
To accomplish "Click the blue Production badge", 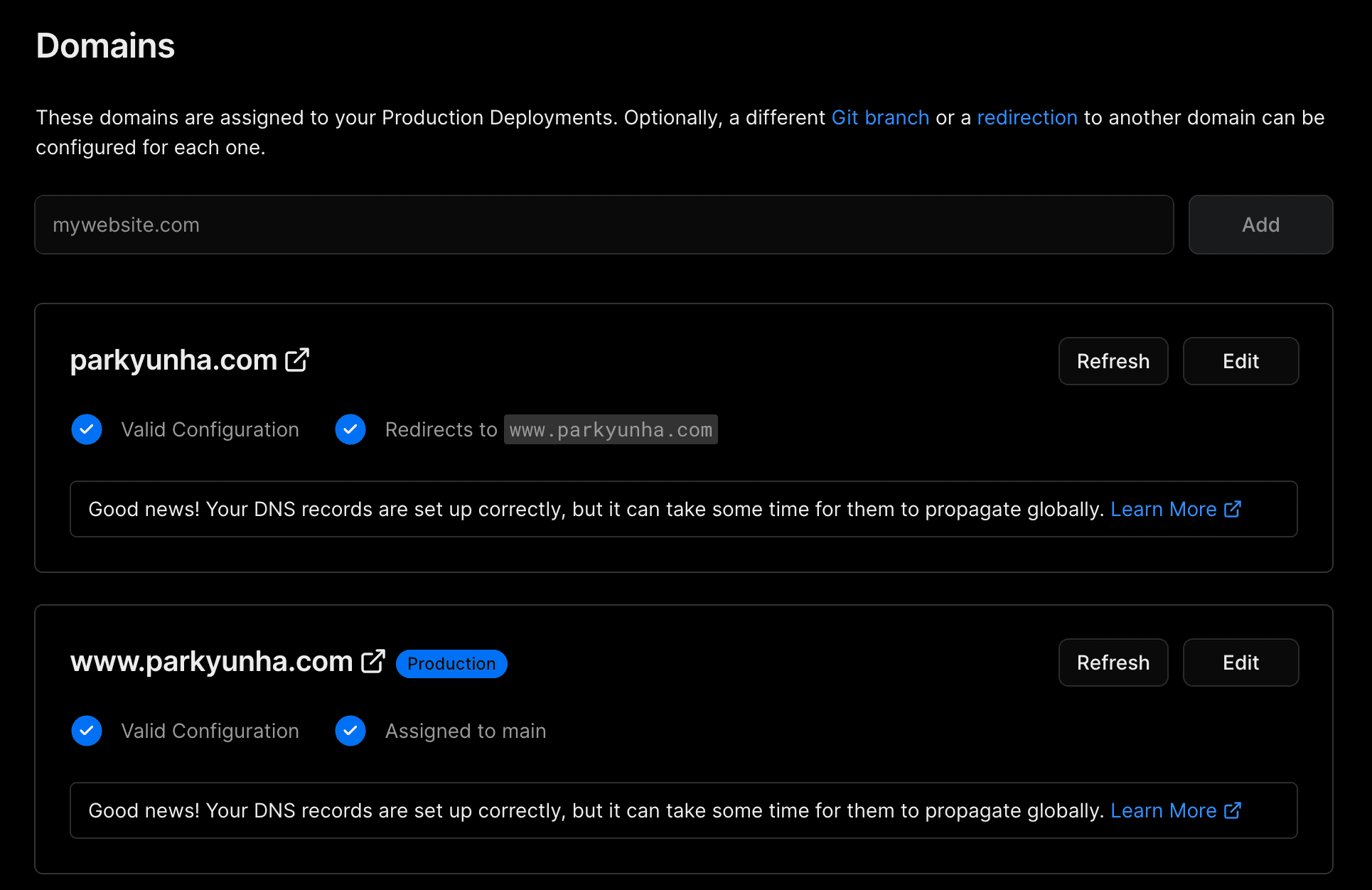I will 451,663.
